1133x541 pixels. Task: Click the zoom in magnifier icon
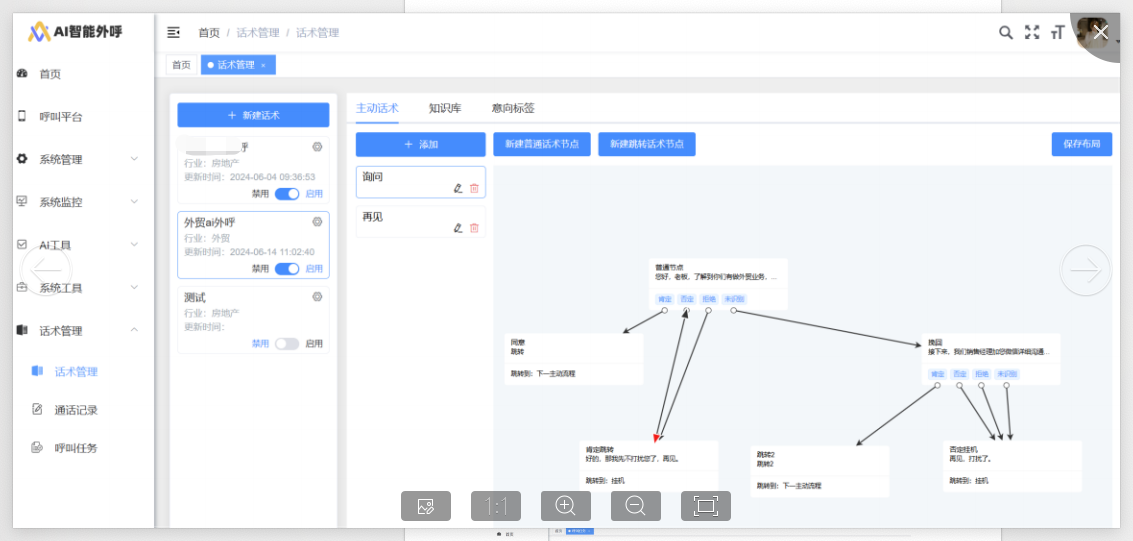(566, 506)
